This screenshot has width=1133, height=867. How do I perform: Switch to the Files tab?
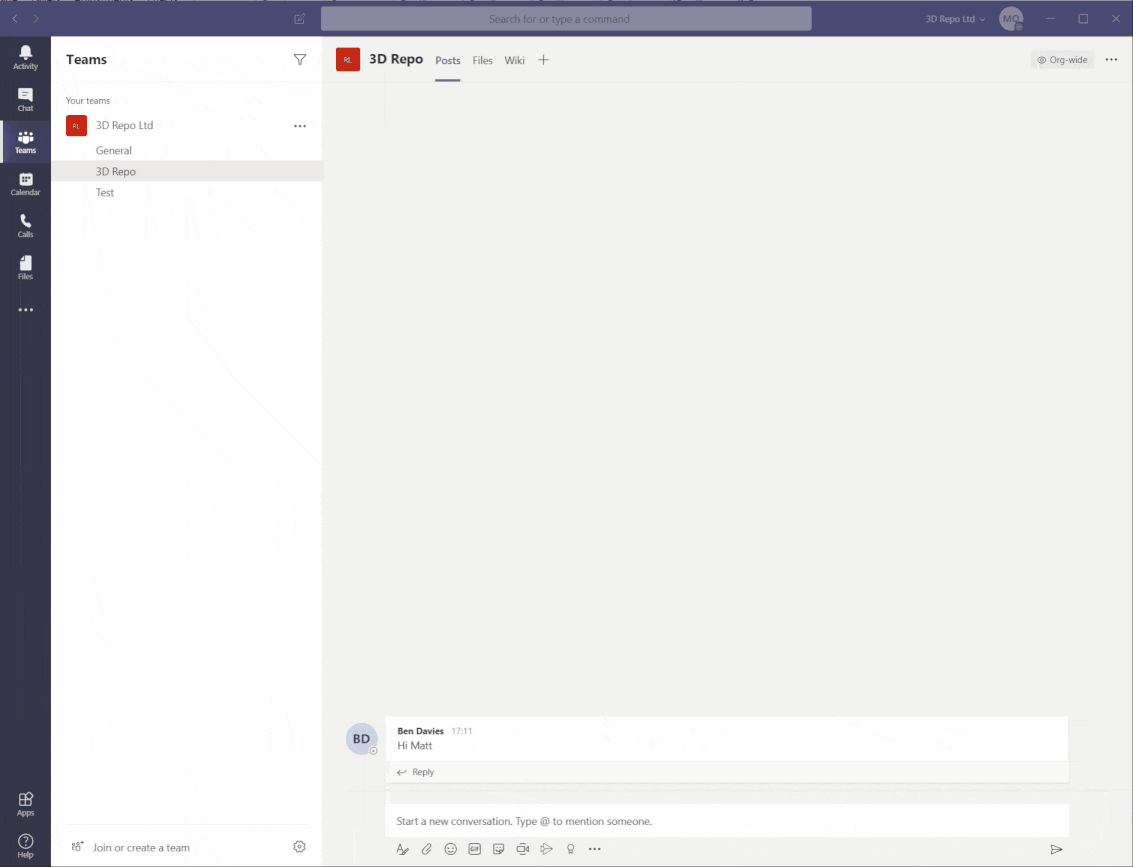click(483, 60)
